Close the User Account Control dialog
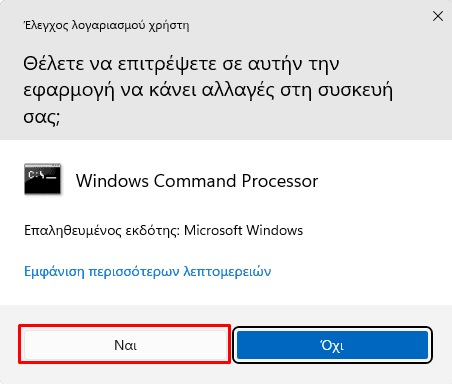The width and height of the screenshot is (452, 384). [x=438, y=16]
